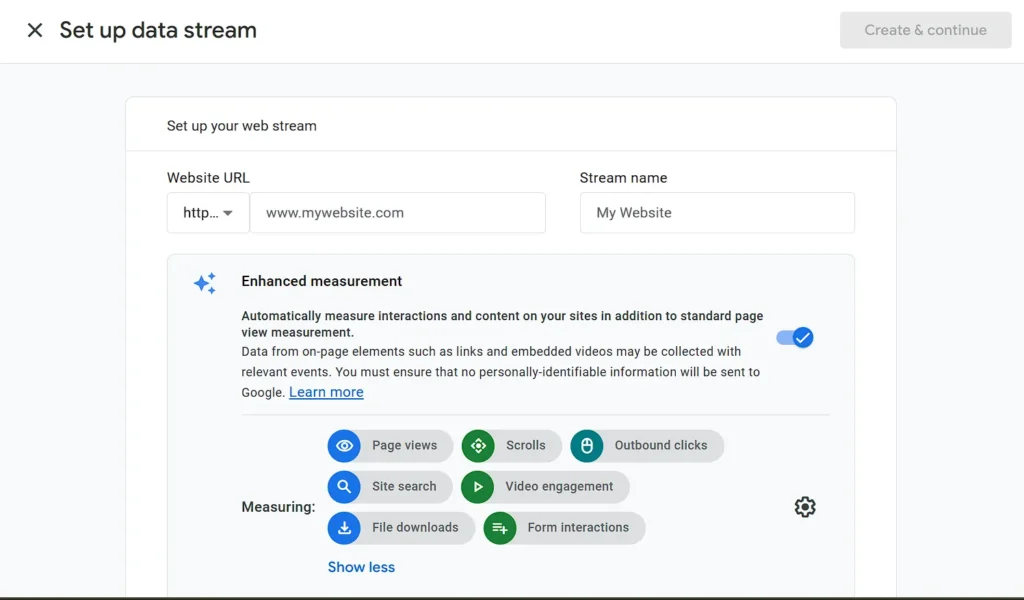1024x600 pixels.
Task: Open enhanced measurement settings gear
Action: [x=805, y=507]
